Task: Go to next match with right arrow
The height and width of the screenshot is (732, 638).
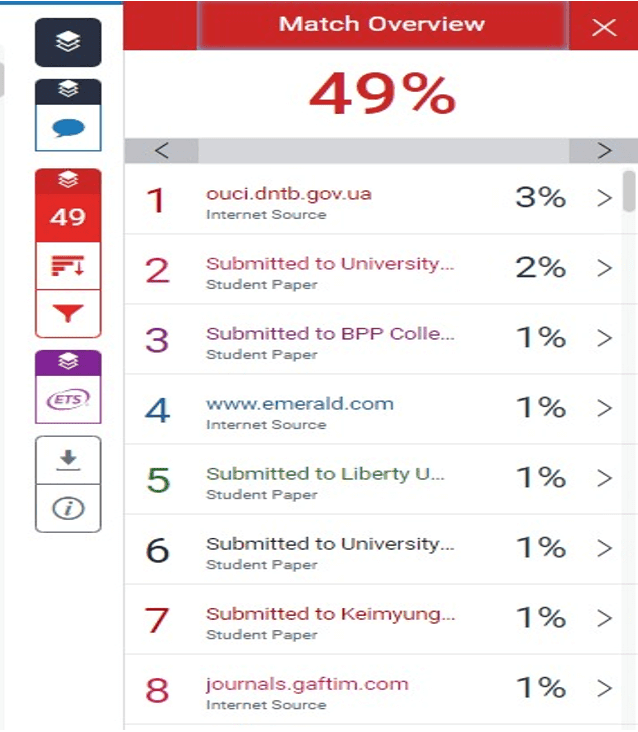Action: (x=604, y=151)
